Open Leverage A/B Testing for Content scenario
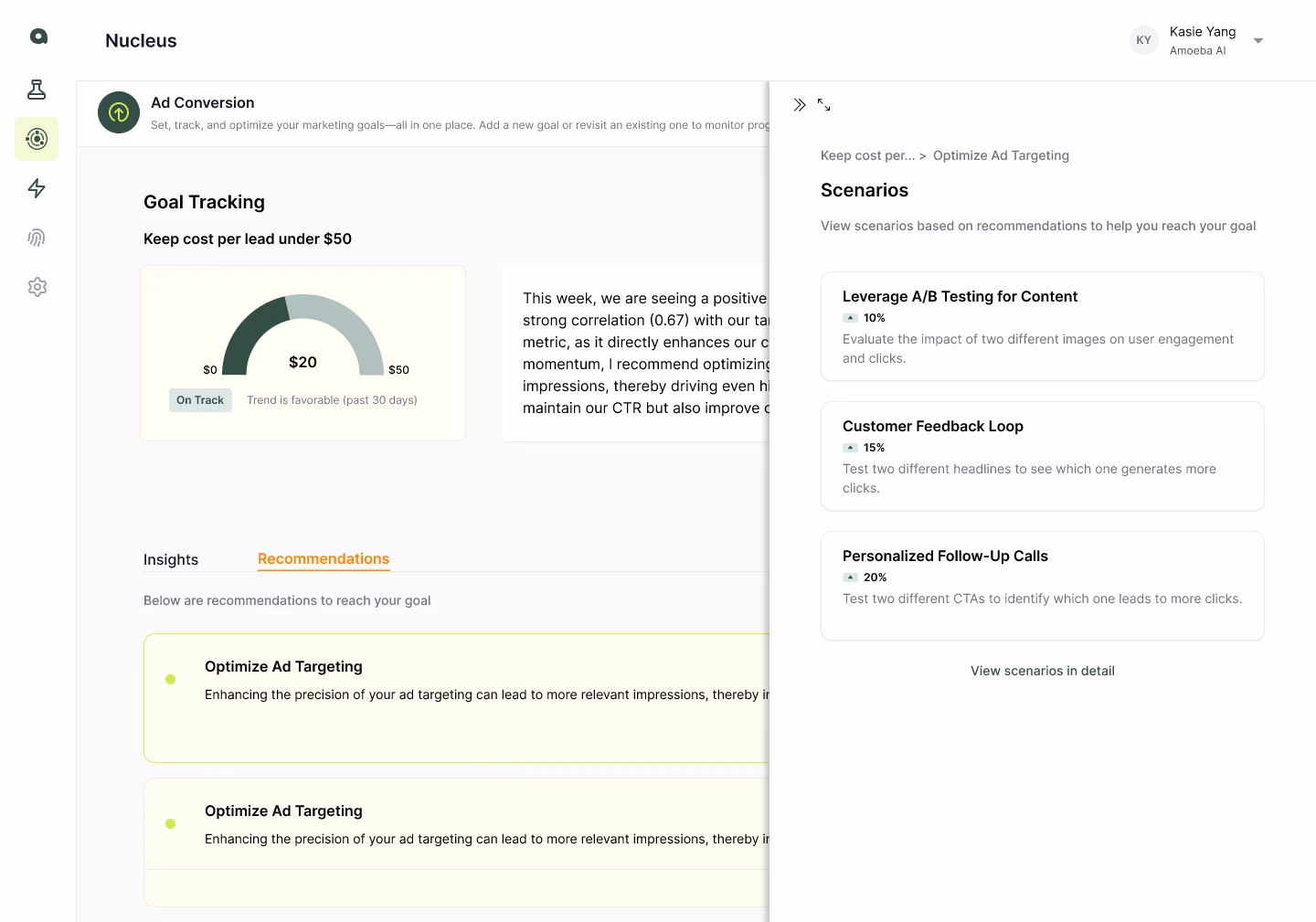The image size is (1316, 922). (1043, 326)
